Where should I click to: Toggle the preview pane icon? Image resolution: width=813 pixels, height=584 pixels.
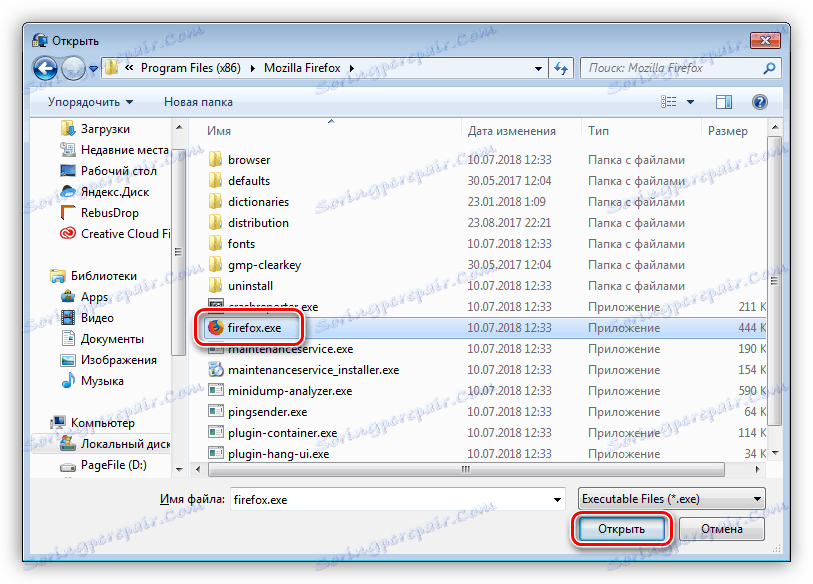(x=724, y=102)
